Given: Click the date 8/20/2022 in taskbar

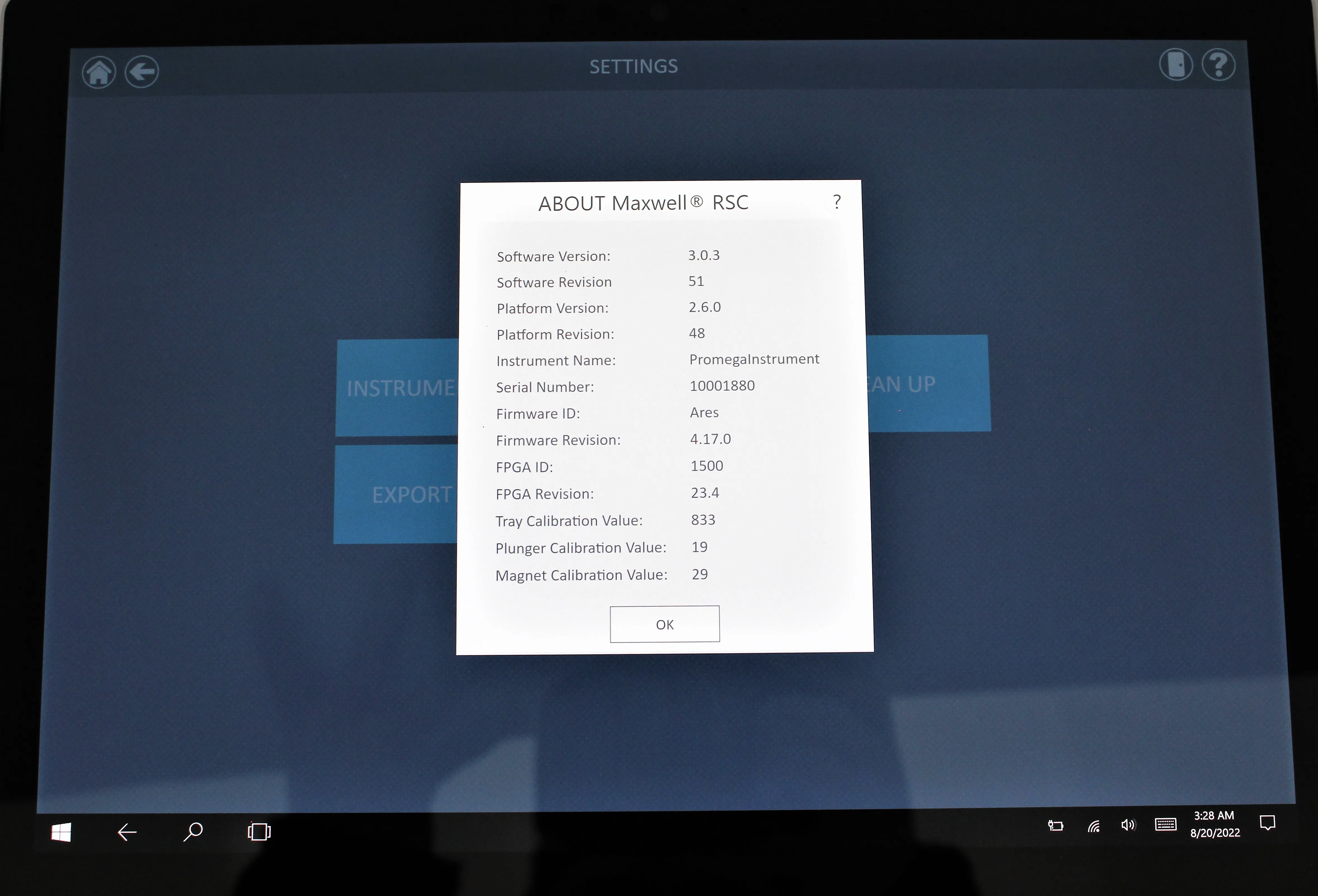Looking at the screenshot, I should click(x=1215, y=833).
